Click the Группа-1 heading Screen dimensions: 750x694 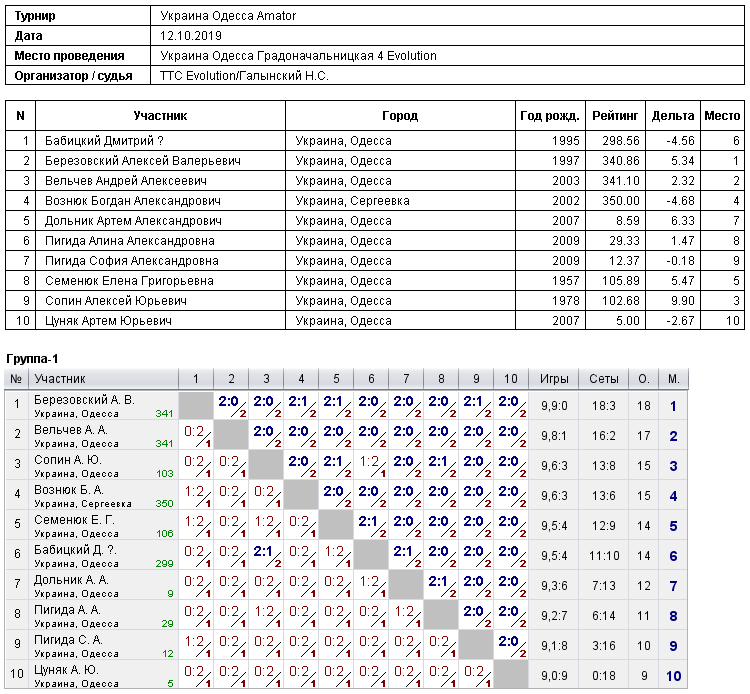(x=32, y=359)
